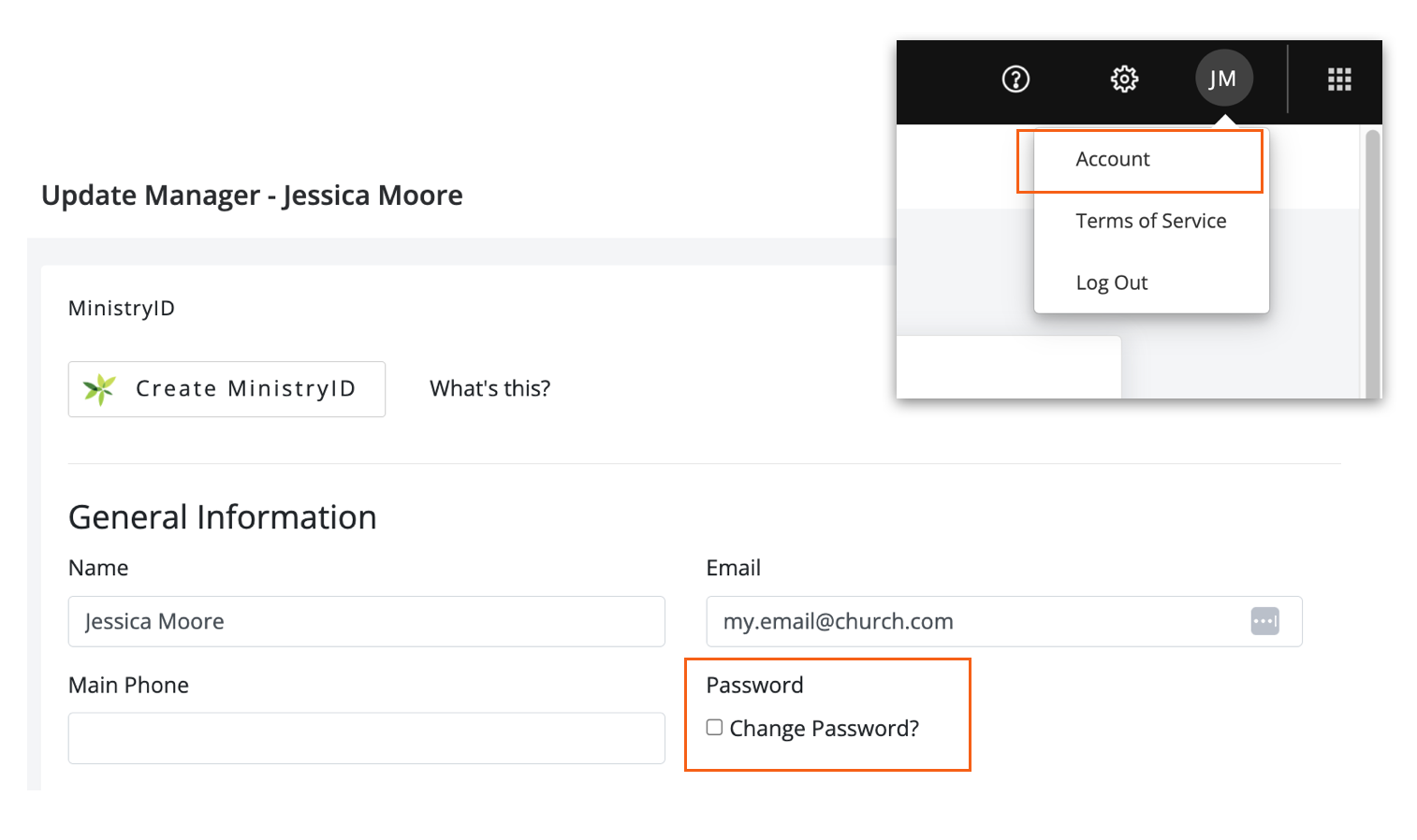Image resolution: width=1417 pixels, height=840 pixels.
Task: Choose Log Out in the user menu
Action: [x=1111, y=283]
